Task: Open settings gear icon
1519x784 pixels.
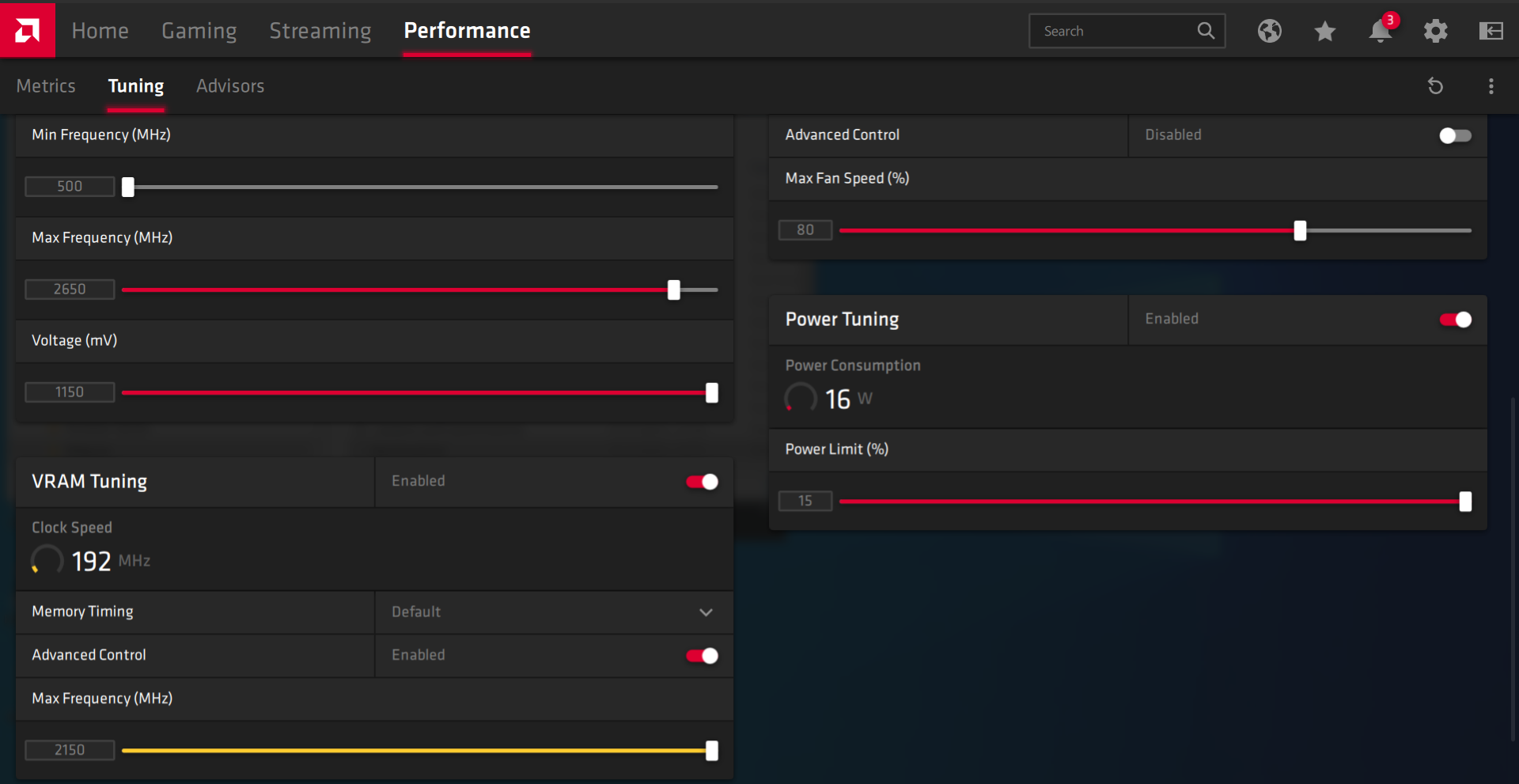Action: coord(1436,31)
